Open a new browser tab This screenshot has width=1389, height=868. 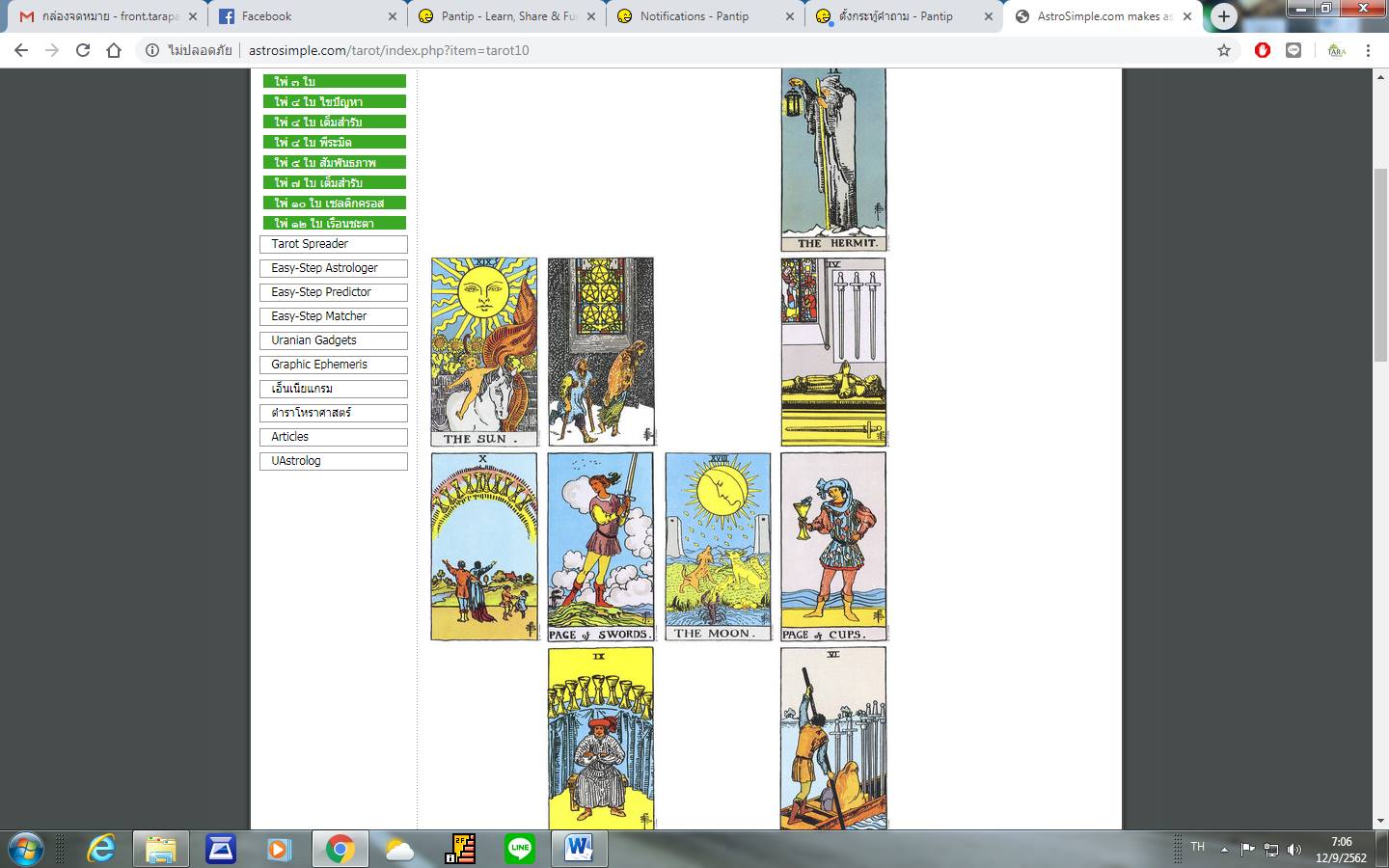[x=1224, y=15]
